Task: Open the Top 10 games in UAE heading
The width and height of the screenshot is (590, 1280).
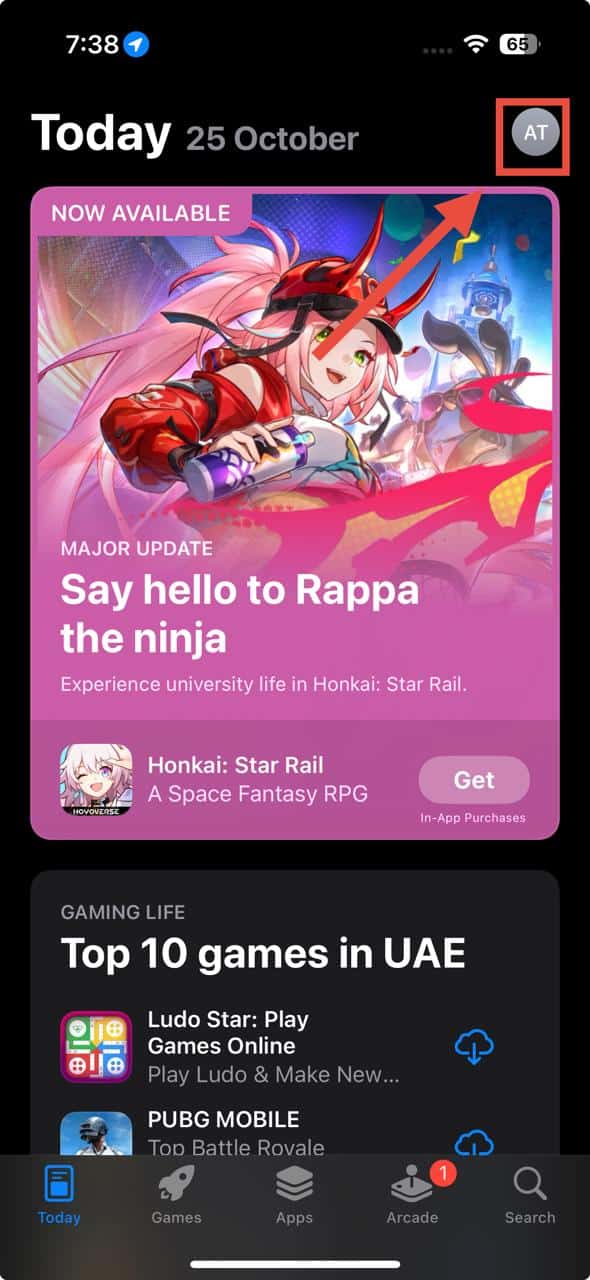Action: [x=263, y=953]
